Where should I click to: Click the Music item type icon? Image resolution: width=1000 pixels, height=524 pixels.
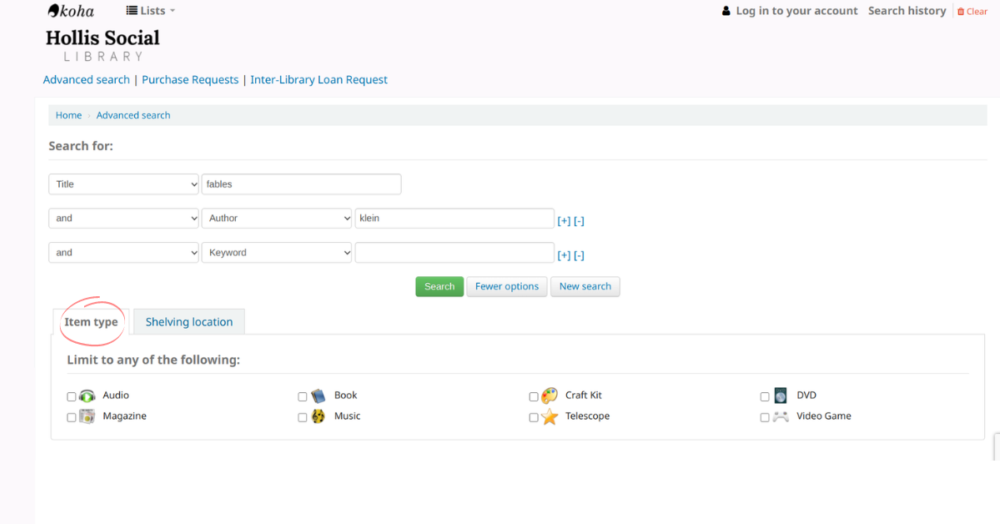click(318, 416)
